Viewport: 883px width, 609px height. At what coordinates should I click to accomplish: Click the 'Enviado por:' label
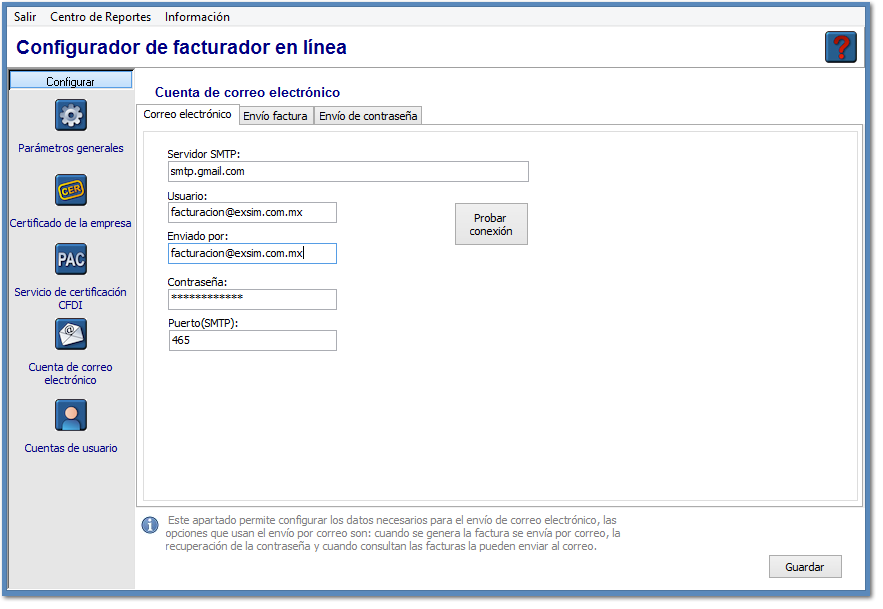click(199, 238)
